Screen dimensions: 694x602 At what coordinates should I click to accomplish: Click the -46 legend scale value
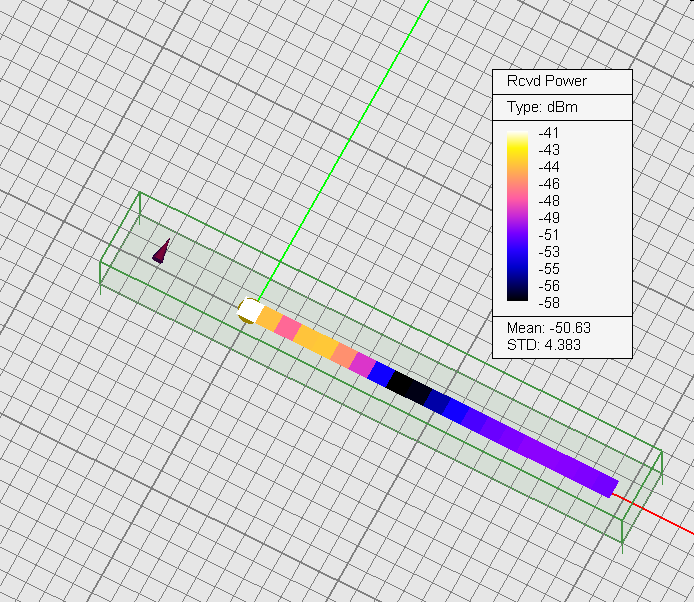pos(549,184)
